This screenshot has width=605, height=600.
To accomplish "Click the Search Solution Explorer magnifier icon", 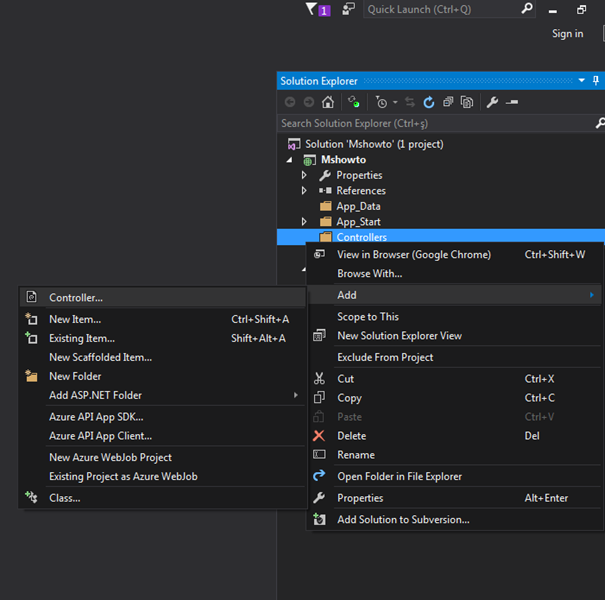I will point(600,123).
